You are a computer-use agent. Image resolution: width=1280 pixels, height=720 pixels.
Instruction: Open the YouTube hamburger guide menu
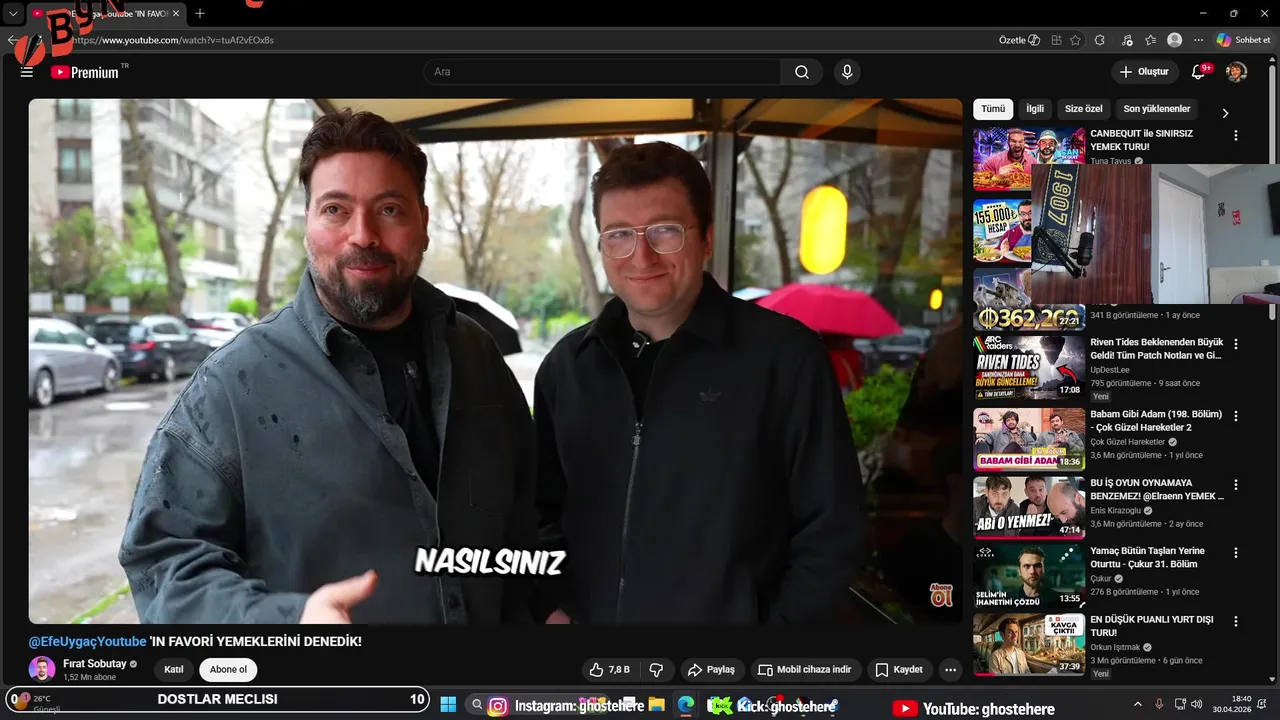pos(27,72)
